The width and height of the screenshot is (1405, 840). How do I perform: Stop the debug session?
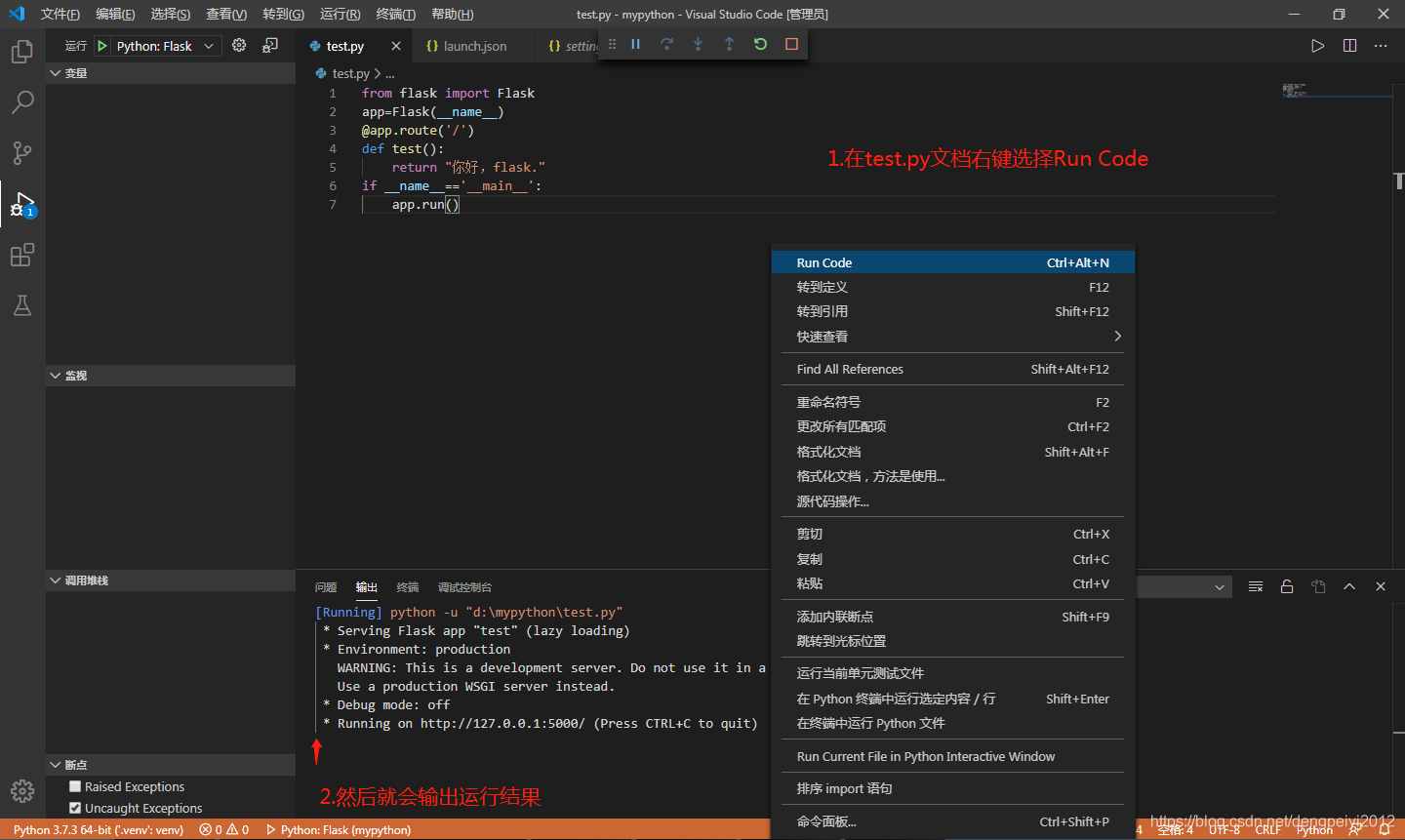792,44
